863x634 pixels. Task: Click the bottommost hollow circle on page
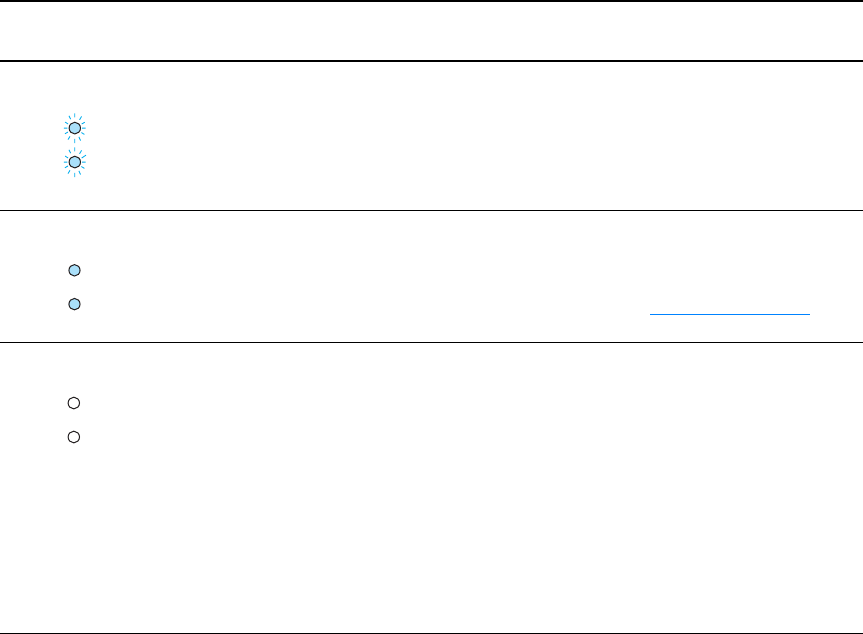pyautogui.click(x=73, y=437)
